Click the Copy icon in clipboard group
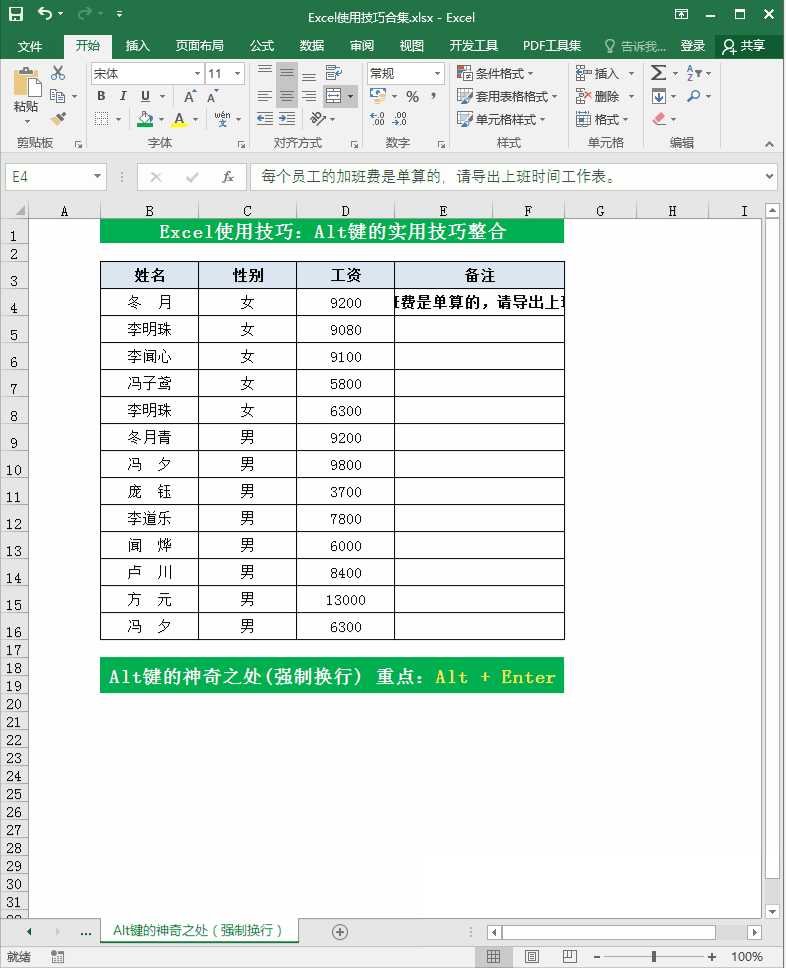This screenshot has width=786, height=968. click(57, 96)
